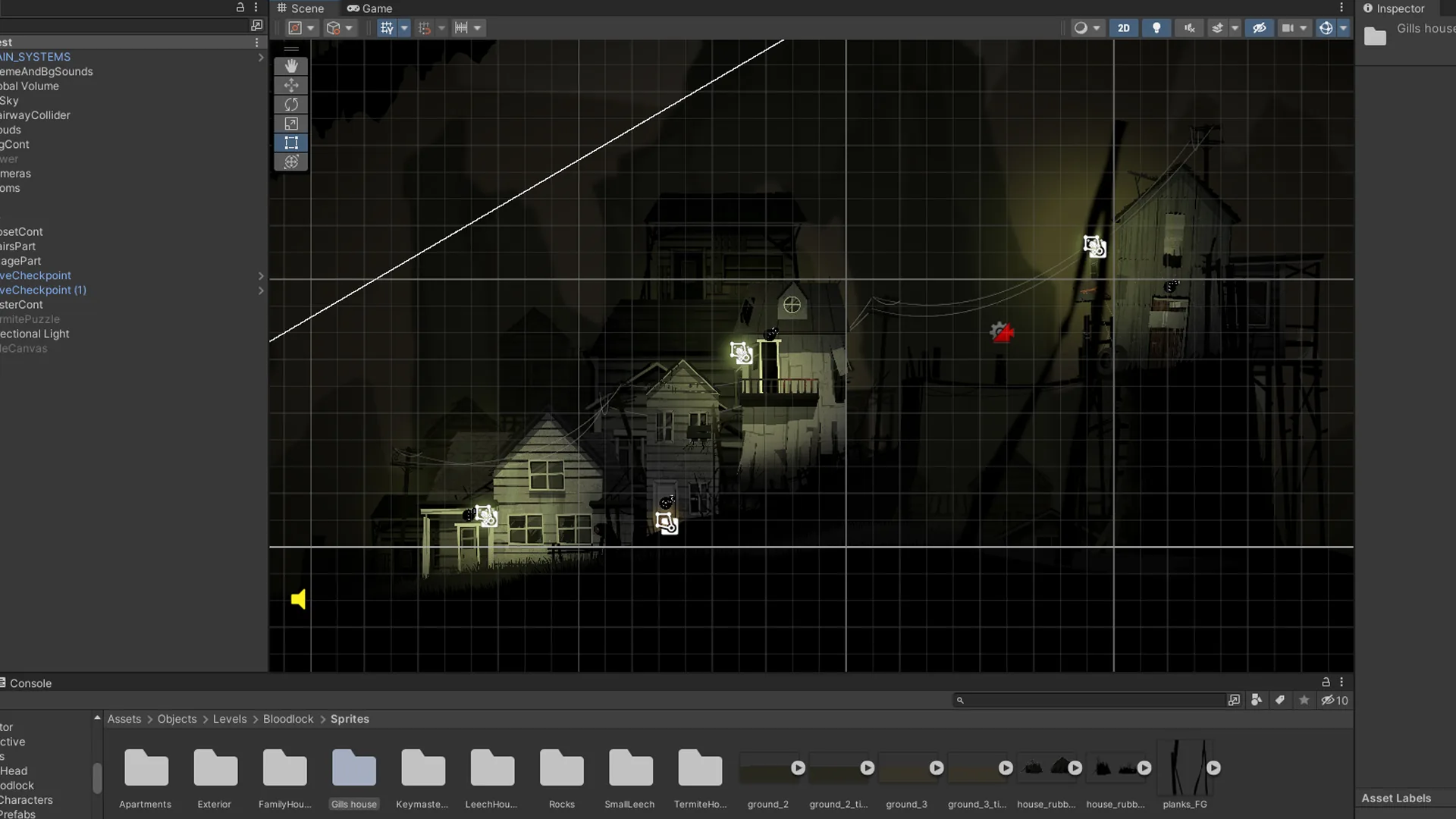
Task: Select the Transform combined tool
Action: [x=291, y=162]
